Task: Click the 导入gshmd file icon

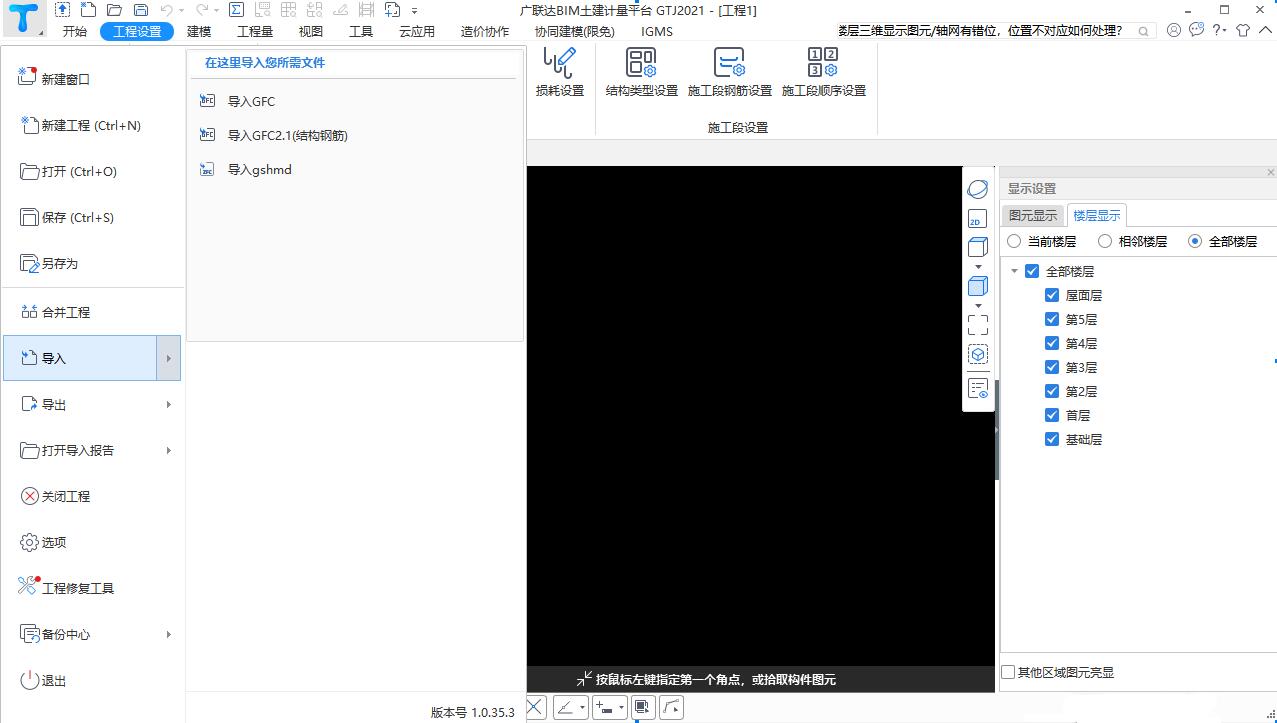Action: click(x=208, y=169)
